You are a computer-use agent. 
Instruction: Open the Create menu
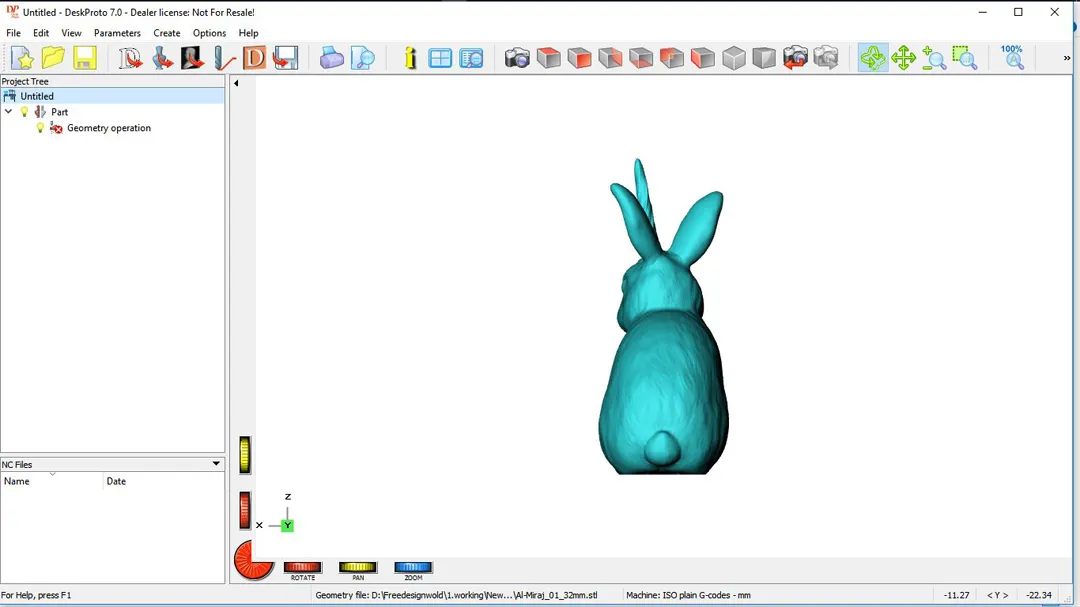click(167, 33)
